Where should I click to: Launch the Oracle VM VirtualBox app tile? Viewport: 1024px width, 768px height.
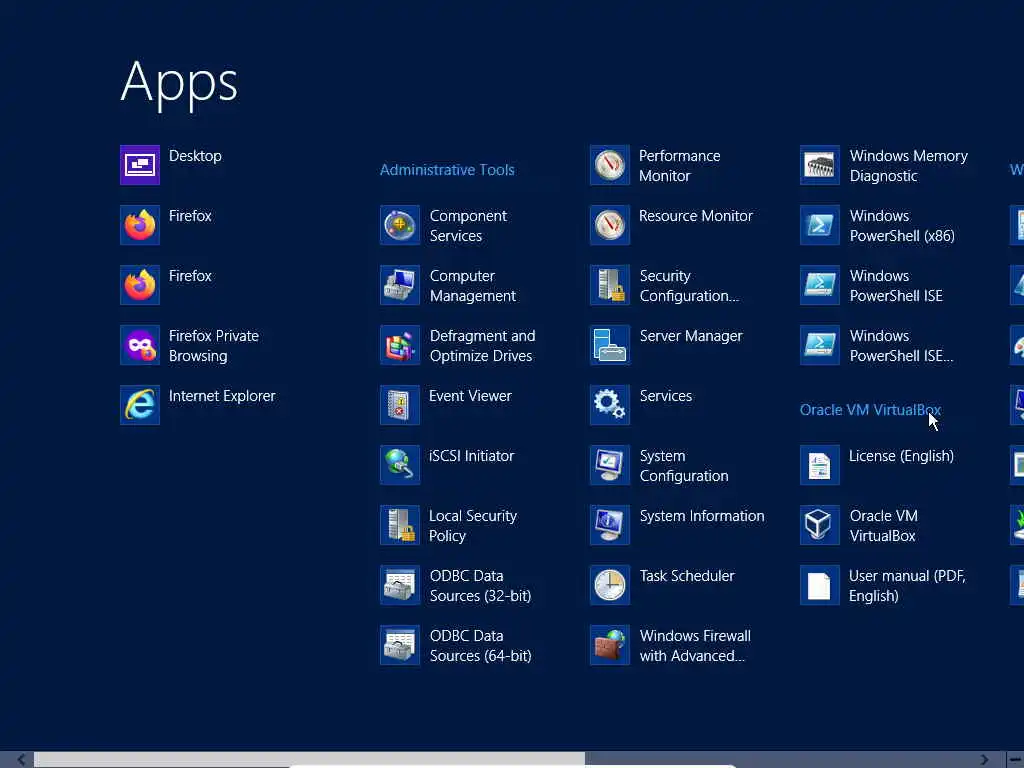859,525
